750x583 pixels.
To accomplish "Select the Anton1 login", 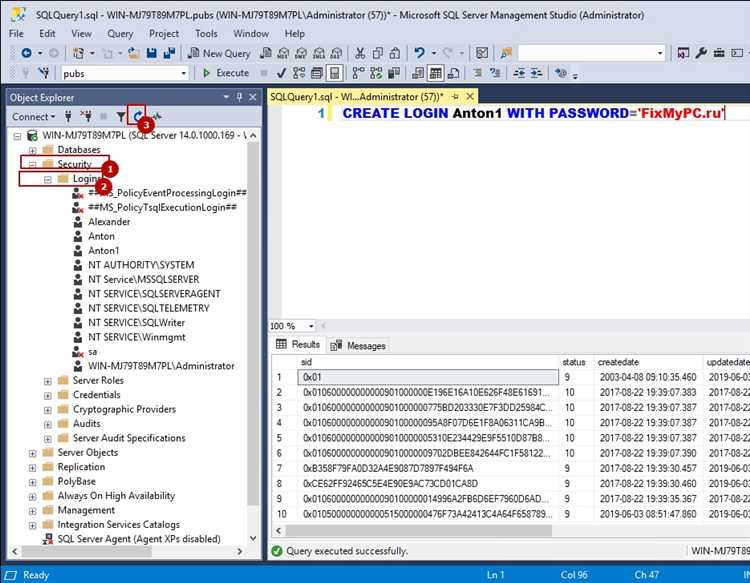I will [x=104, y=251].
